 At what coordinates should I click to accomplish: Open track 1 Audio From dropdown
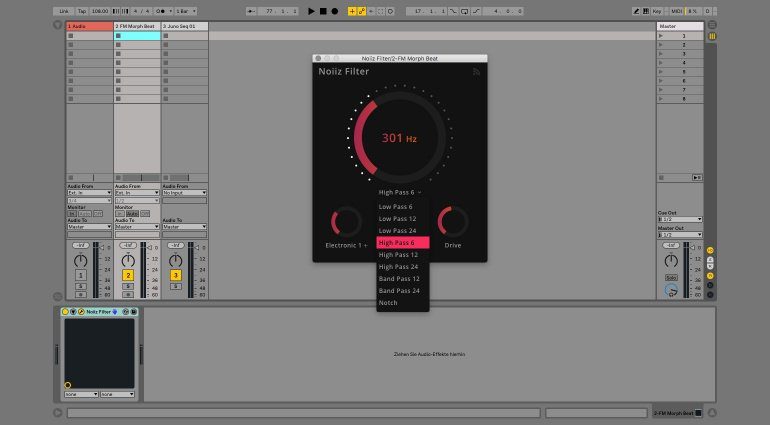pos(89,193)
